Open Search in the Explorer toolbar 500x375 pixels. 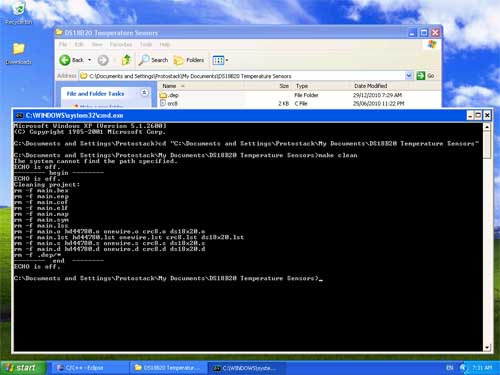tap(153, 60)
